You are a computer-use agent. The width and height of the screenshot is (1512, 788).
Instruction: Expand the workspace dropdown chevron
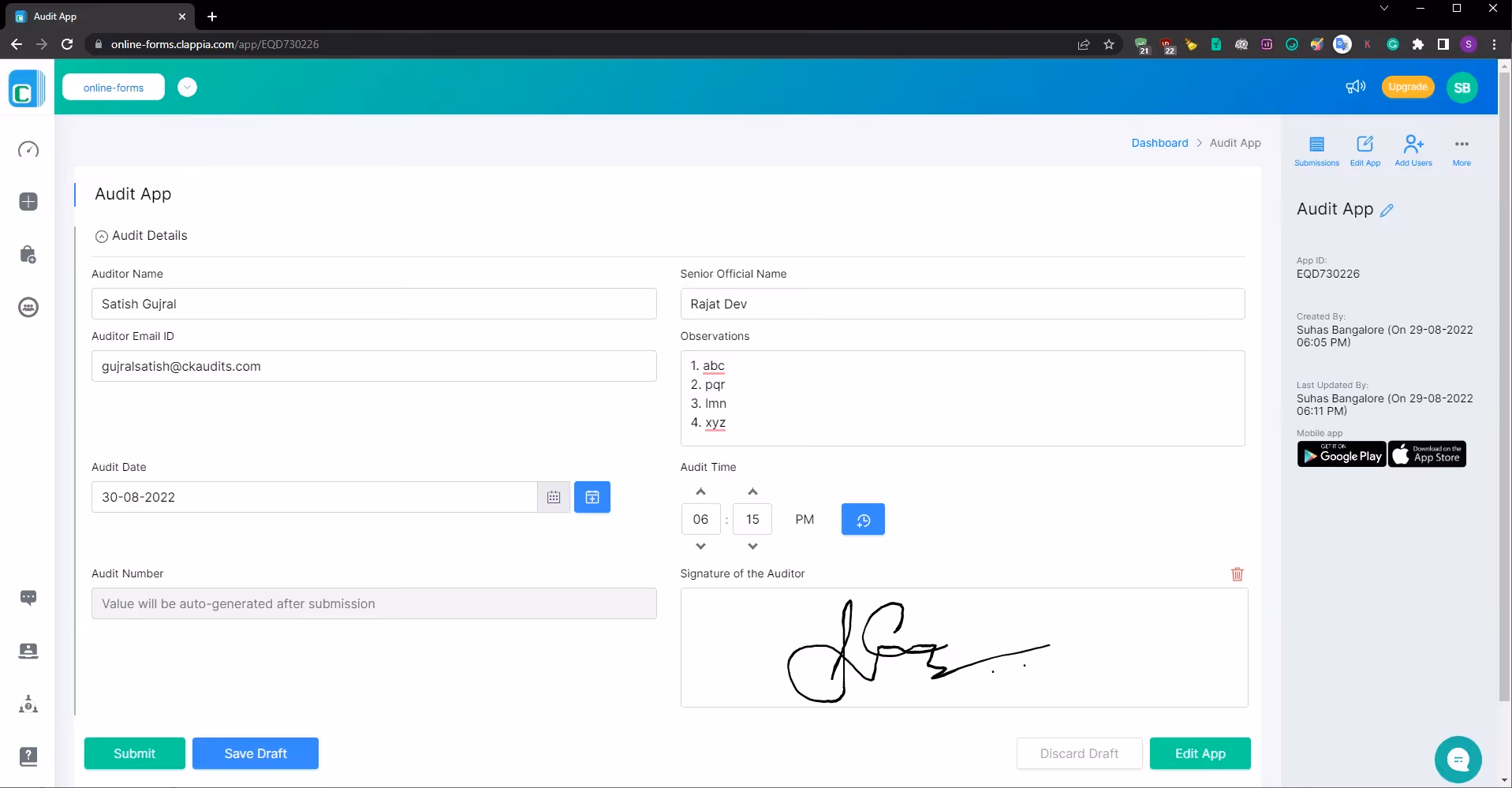[187, 87]
